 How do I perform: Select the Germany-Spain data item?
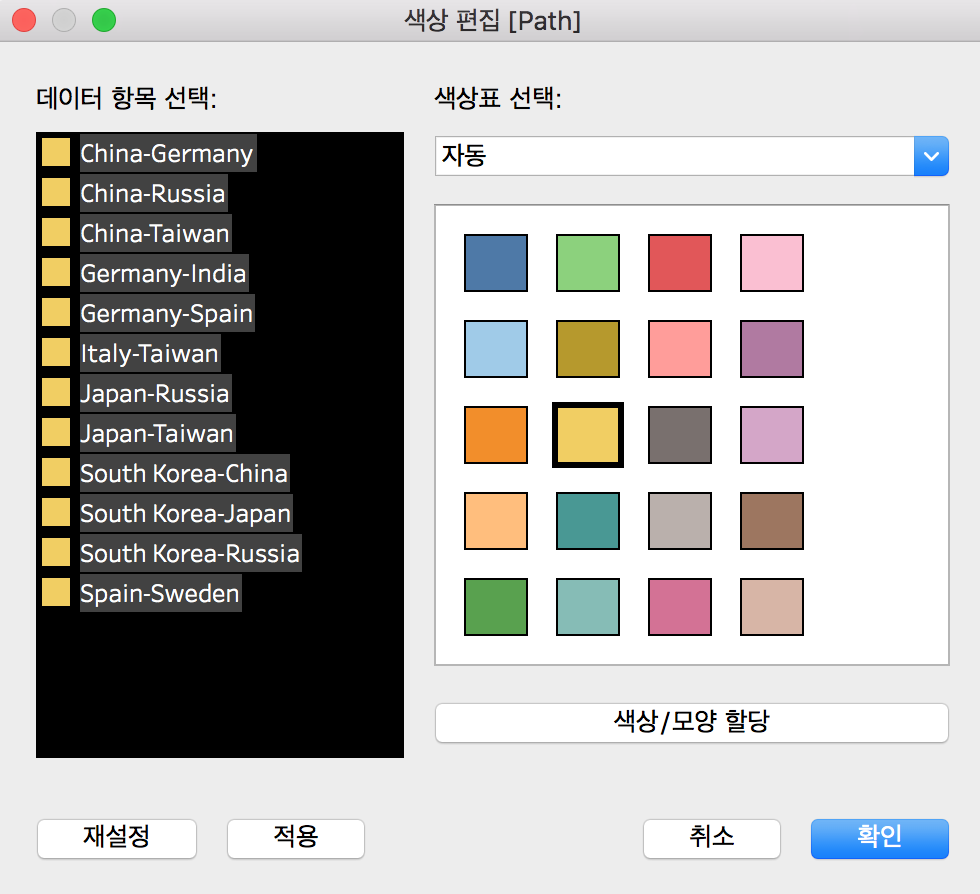(x=167, y=313)
